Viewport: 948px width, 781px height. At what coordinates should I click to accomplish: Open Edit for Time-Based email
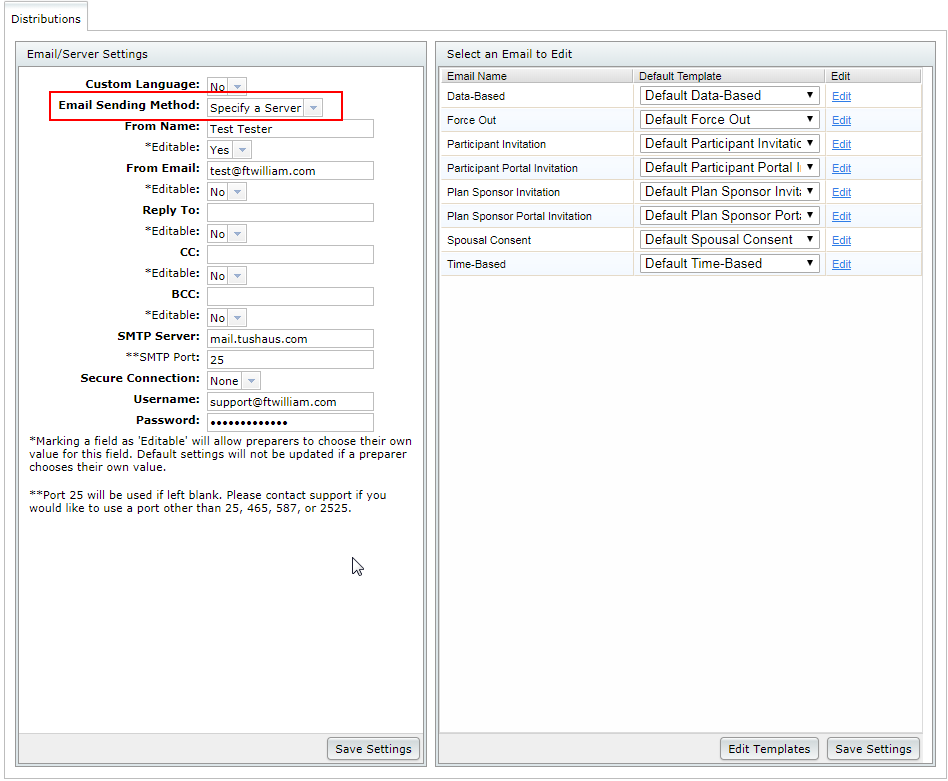(x=841, y=265)
